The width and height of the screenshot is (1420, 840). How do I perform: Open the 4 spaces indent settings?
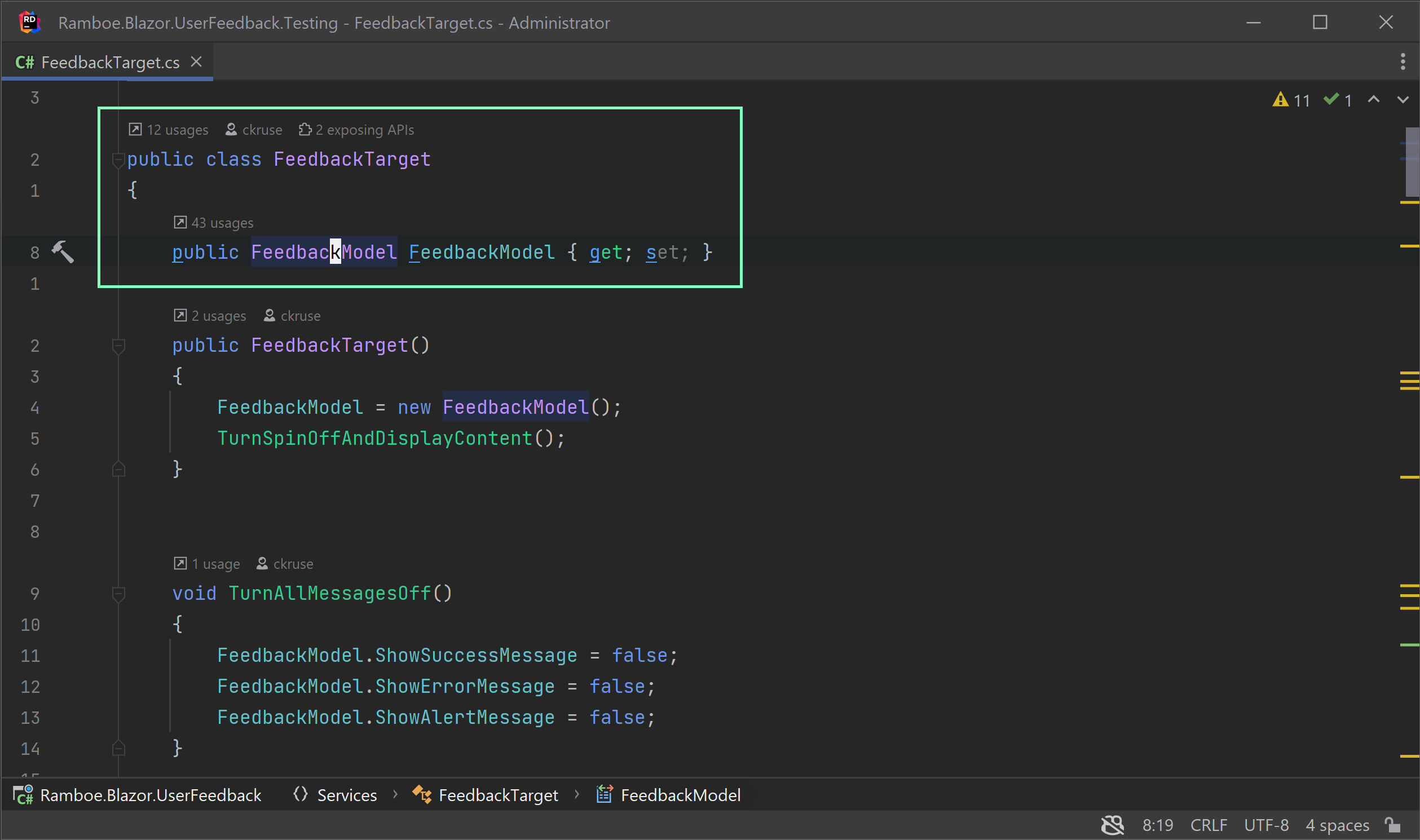[x=1337, y=825]
